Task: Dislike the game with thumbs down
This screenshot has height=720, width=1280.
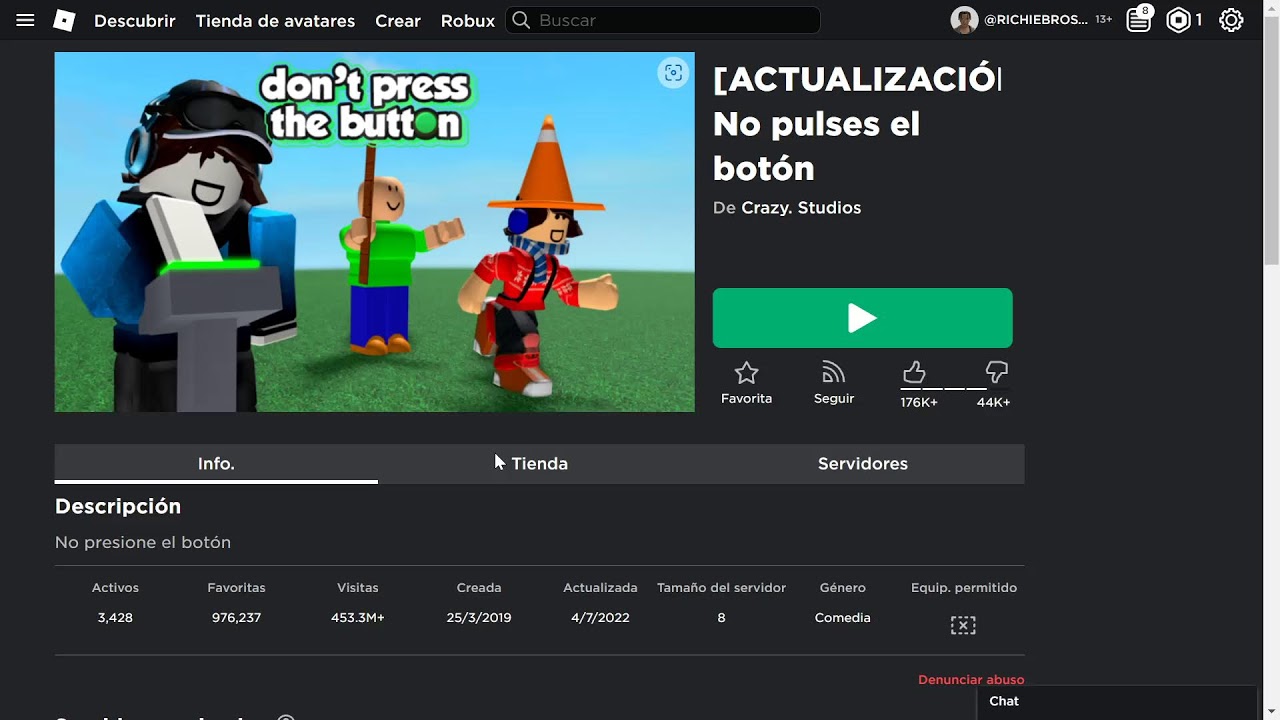Action: click(x=996, y=372)
